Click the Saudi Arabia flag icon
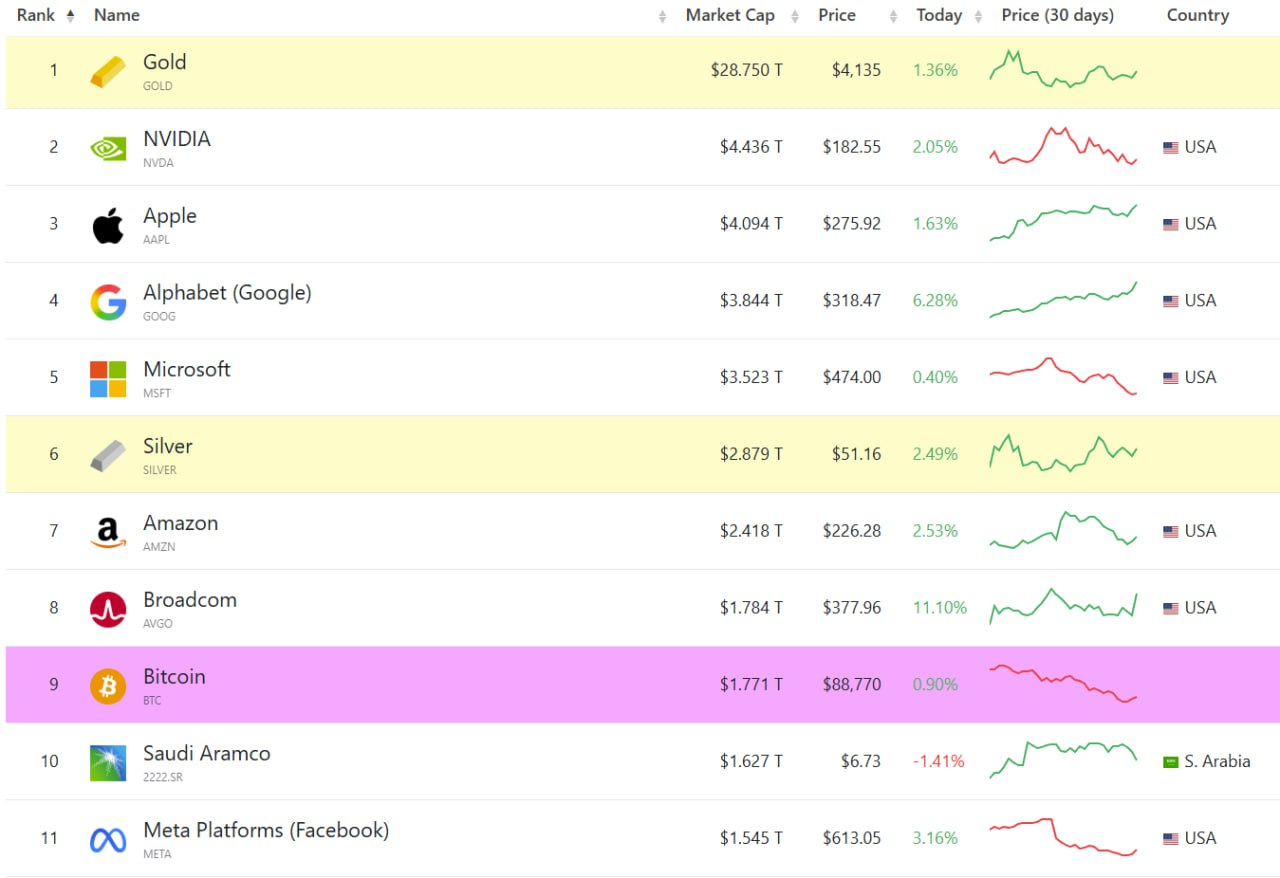 [1170, 762]
